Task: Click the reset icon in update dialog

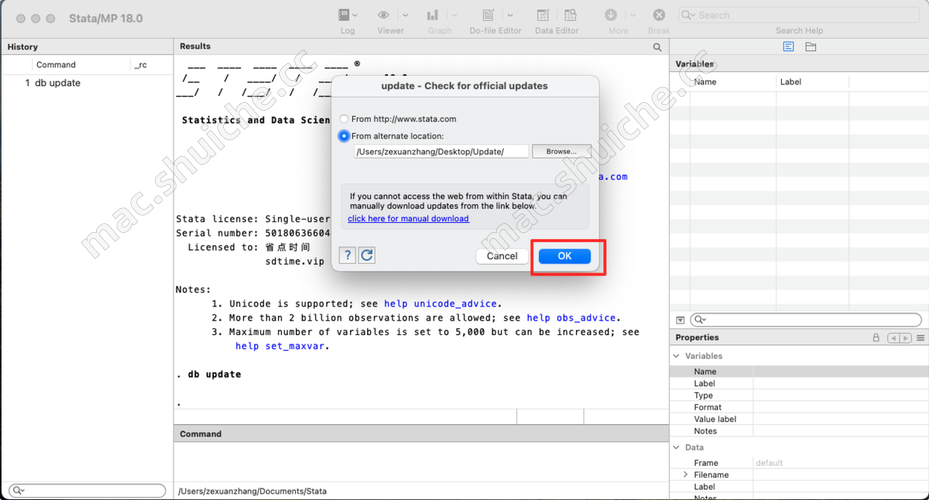Action: tap(367, 256)
